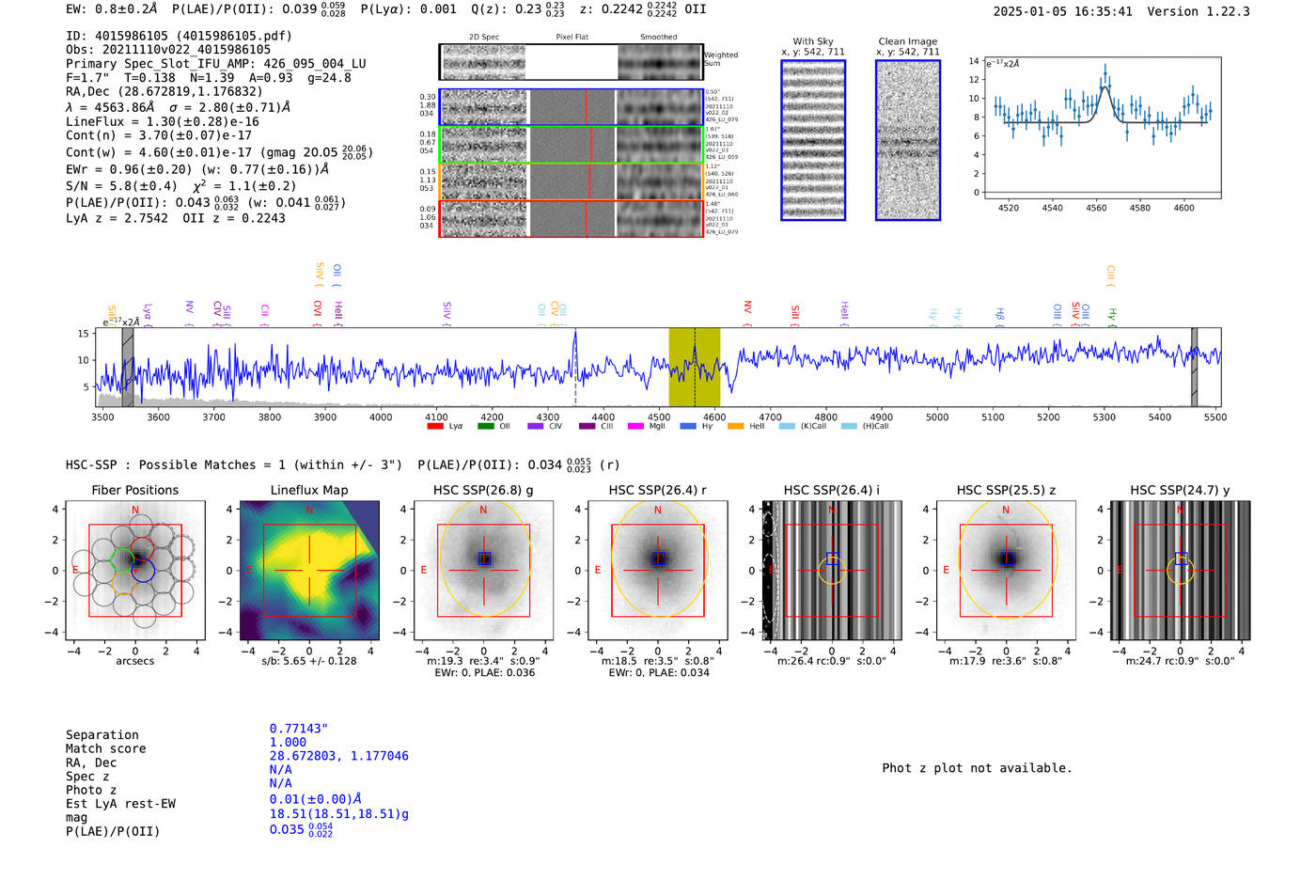Click the Weighted Sum 2D spectrum row
1316x896 pixels.
click(572, 62)
